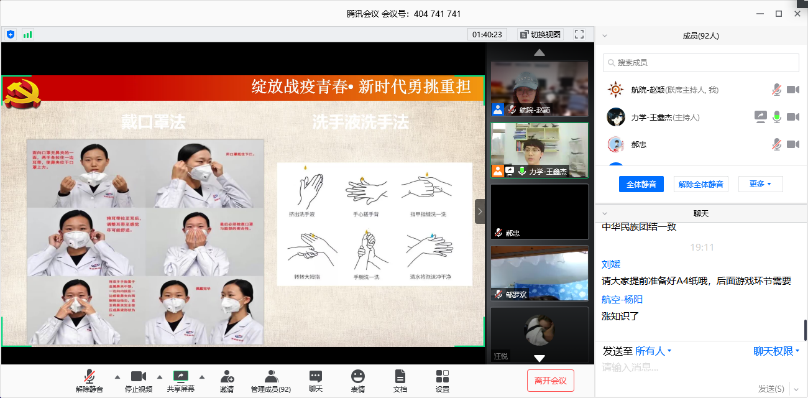Click the 切换视图 switch view button
The height and width of the screenshot is (398, 808).
pos(540,35)
